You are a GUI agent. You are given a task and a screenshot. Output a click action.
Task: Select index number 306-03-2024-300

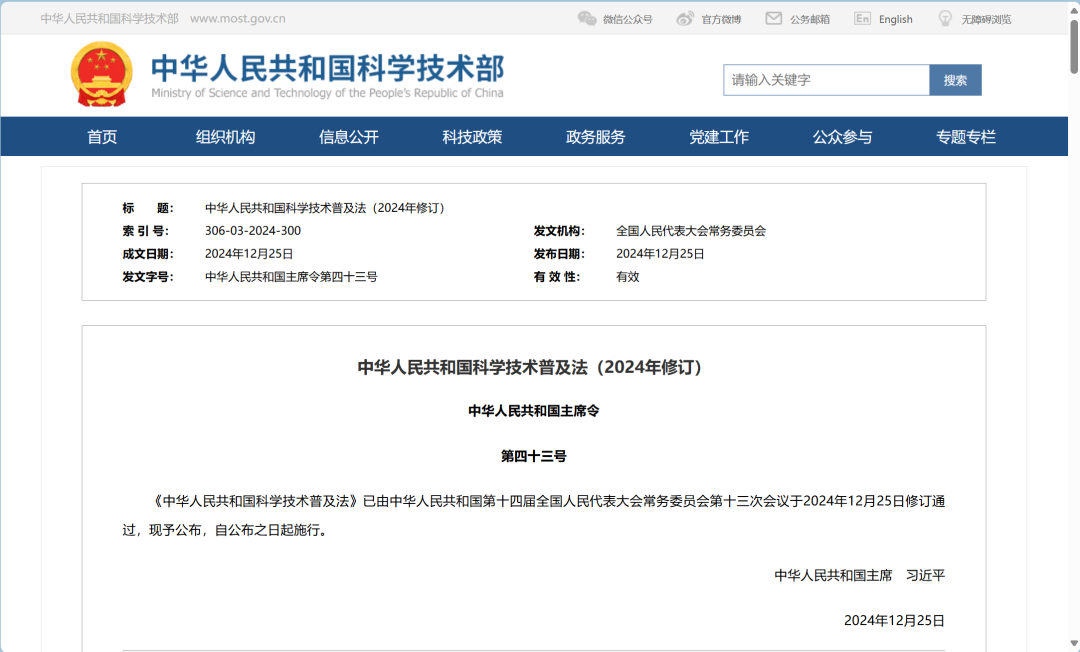tap(253, 231)
